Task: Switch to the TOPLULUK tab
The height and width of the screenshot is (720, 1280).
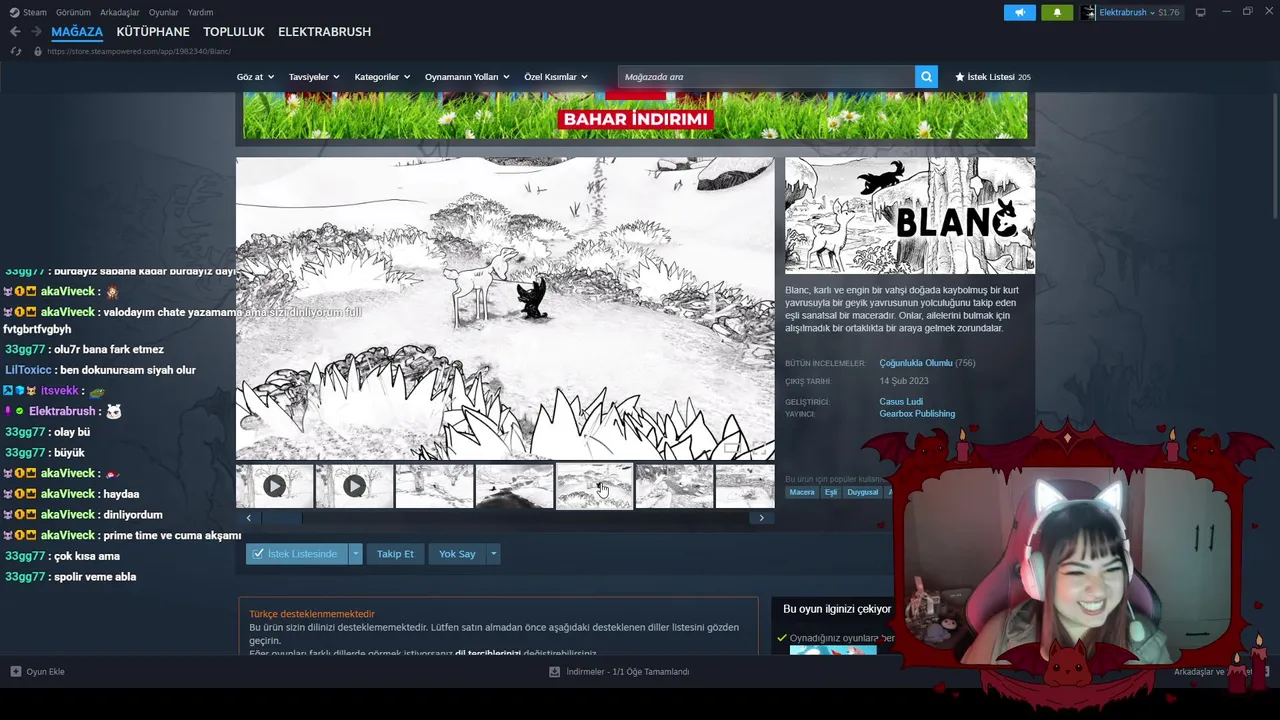Action: [234, 32]
